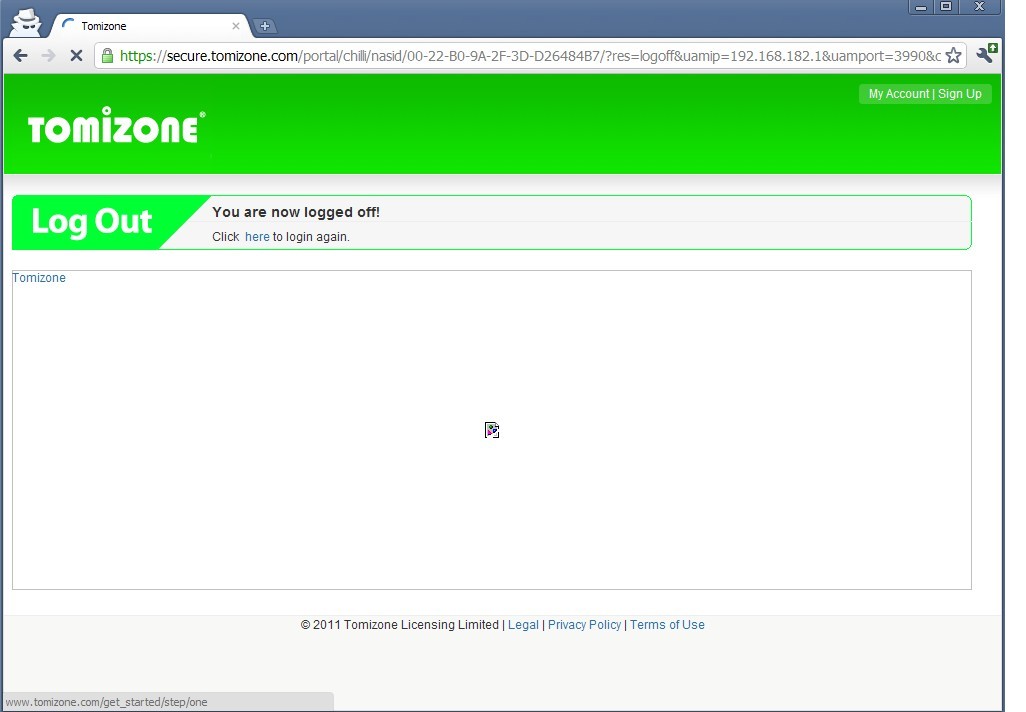Click the Log Out banner heading
Image resolution: width=1026 pixels, height=712 pixels.
92,222
